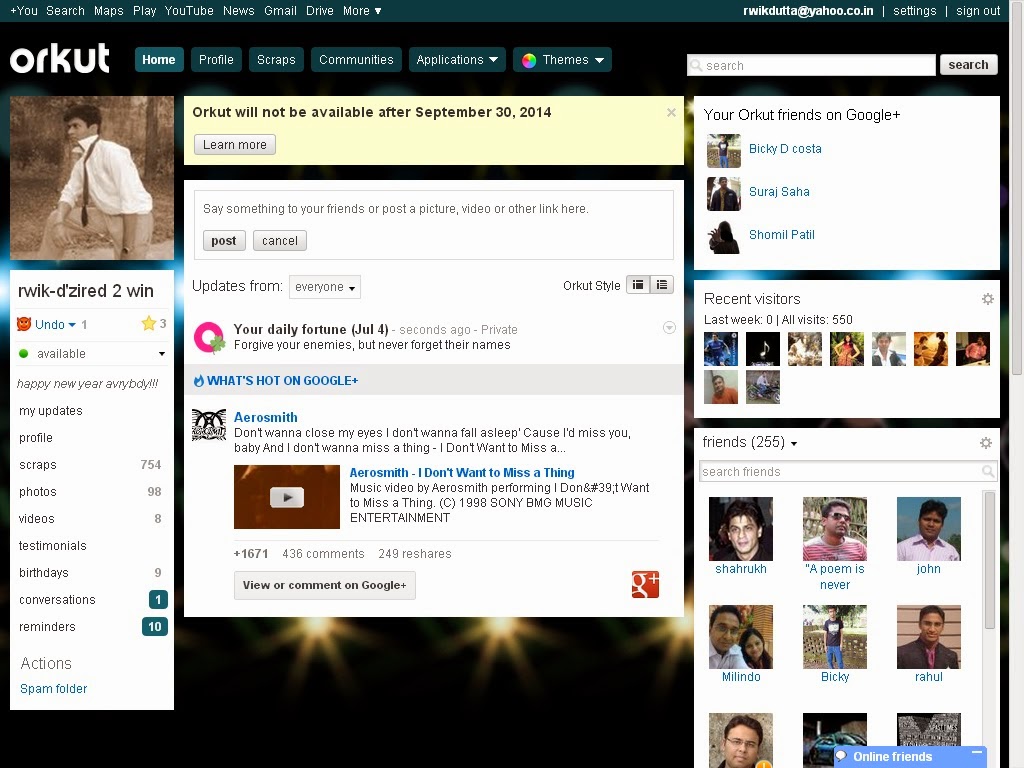Image resolution: width=1024 pixels, height=768 pixels.
Task: Click the devil face icon beside Undo
Action: pos(24,324)
